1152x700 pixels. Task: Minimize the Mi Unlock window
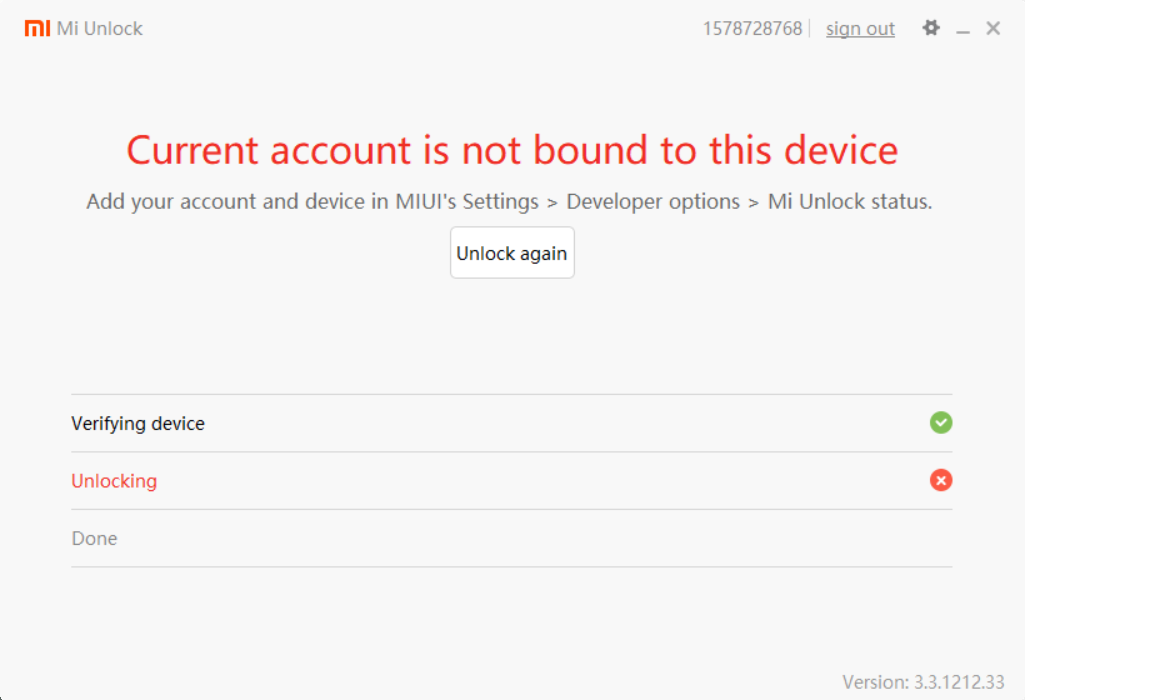[963, 30]
